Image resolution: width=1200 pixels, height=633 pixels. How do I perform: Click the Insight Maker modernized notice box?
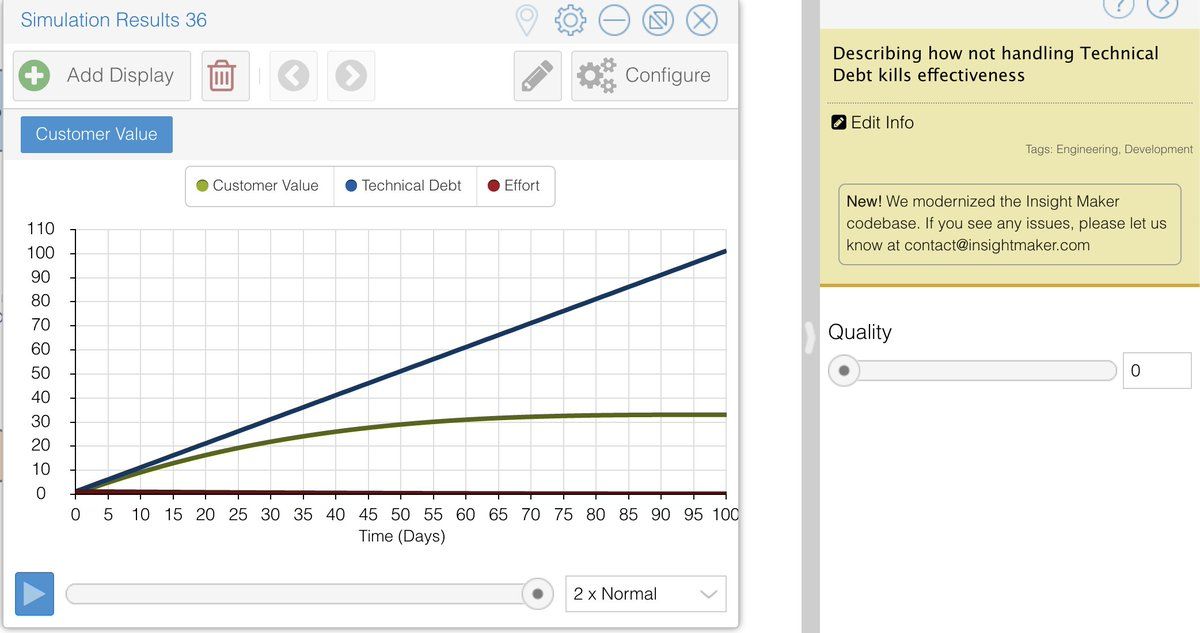[1010, 223]
